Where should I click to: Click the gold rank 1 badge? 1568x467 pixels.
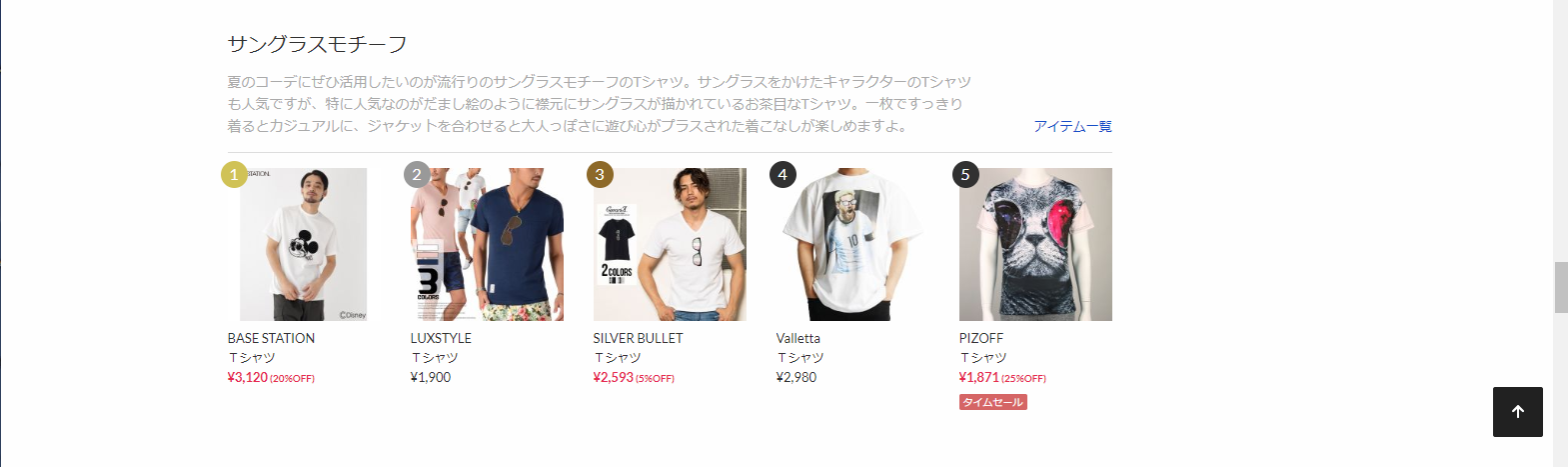234,175
